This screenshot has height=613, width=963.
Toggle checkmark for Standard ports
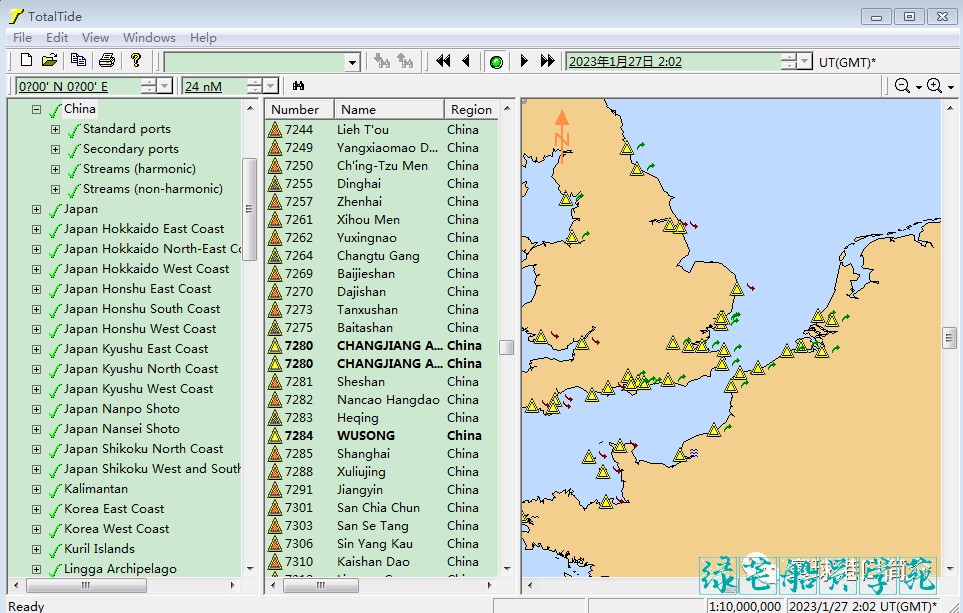74,130
